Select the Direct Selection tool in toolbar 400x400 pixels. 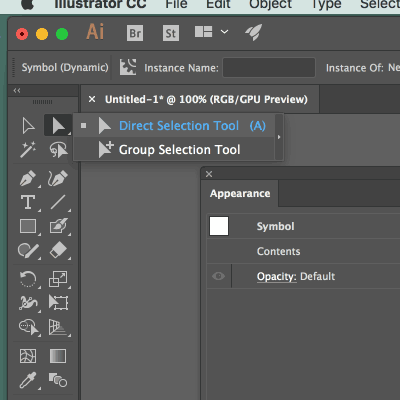coord(58,125)
